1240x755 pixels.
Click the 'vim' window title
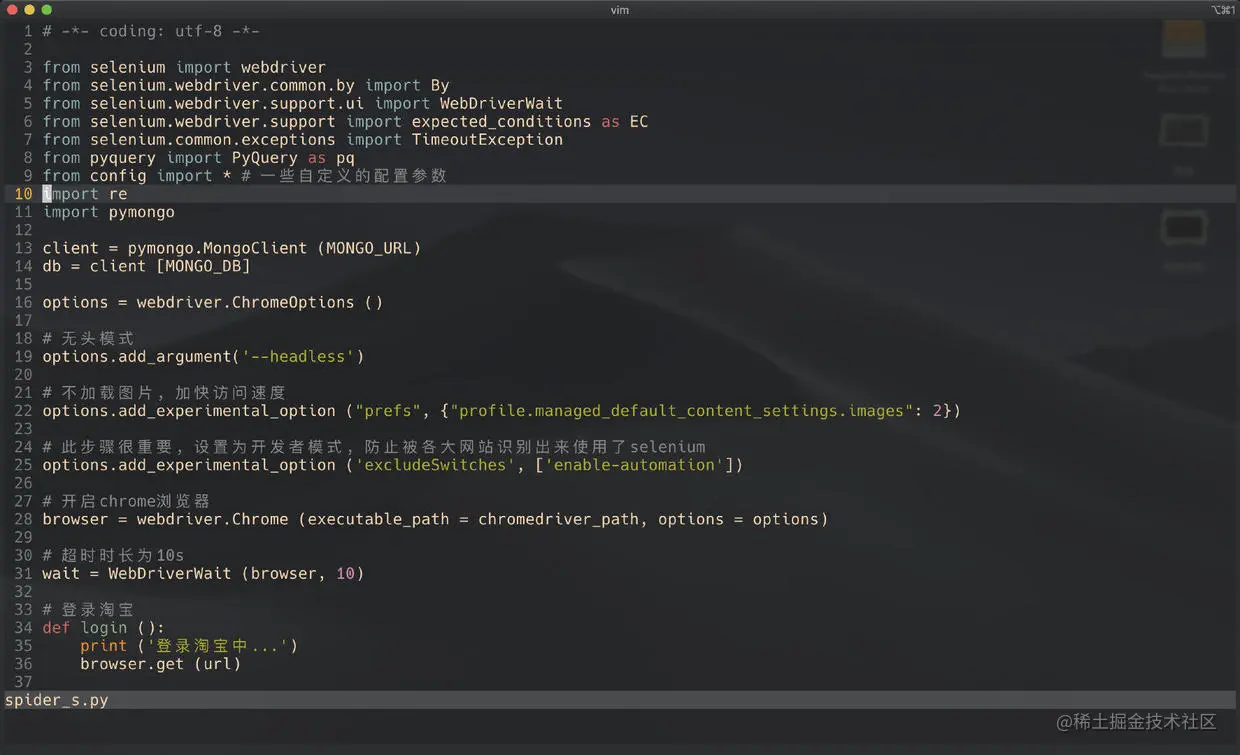pos(620,9)
